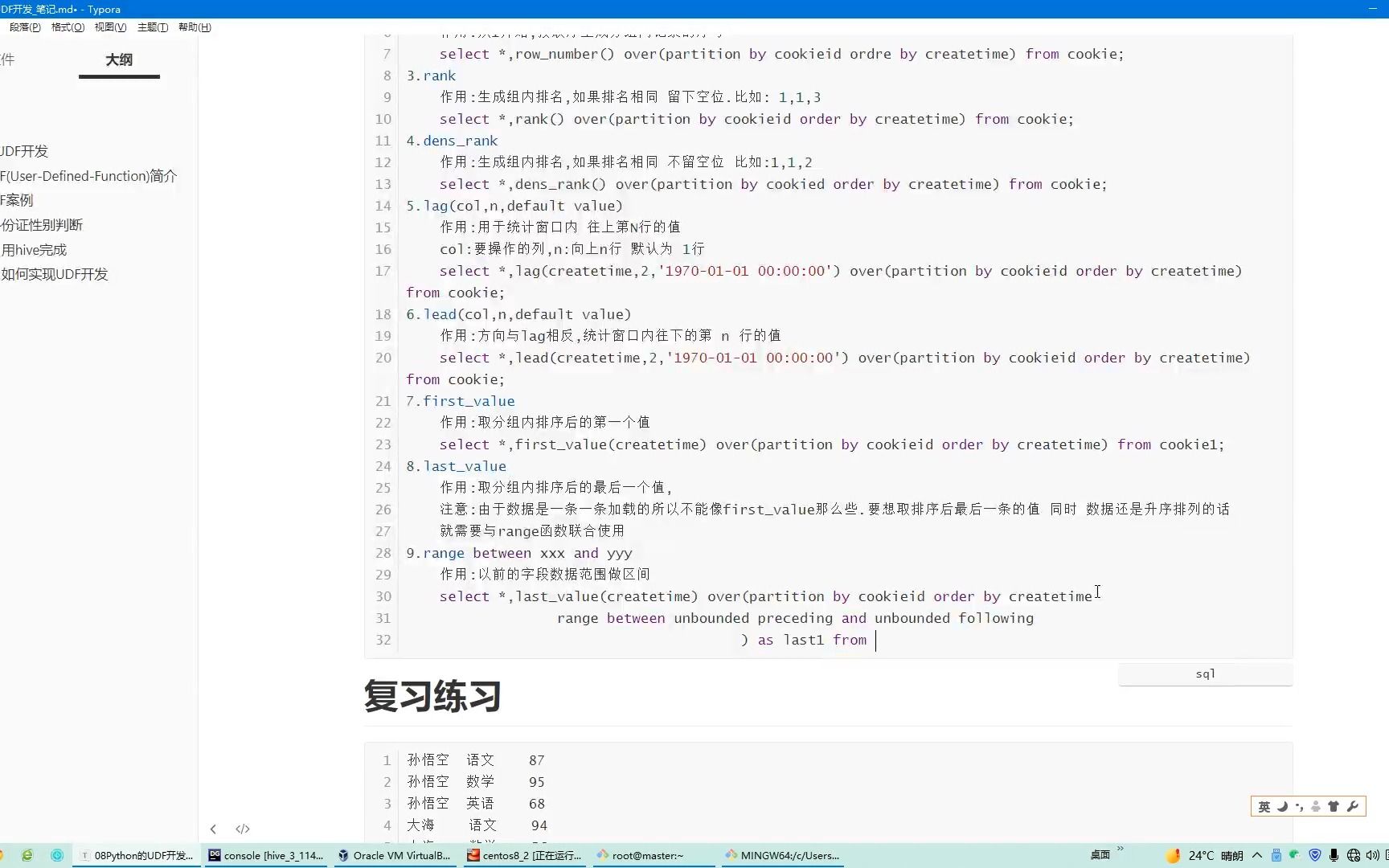Open the blue circular browser icon in taskbar
The height and width of the screenshot is (868, 1389).
coord(57,855)
